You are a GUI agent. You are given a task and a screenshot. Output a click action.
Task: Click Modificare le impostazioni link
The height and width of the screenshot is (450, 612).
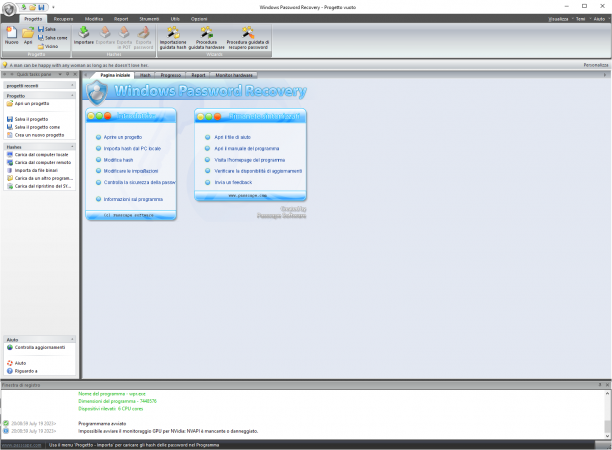tap(131, 171)
